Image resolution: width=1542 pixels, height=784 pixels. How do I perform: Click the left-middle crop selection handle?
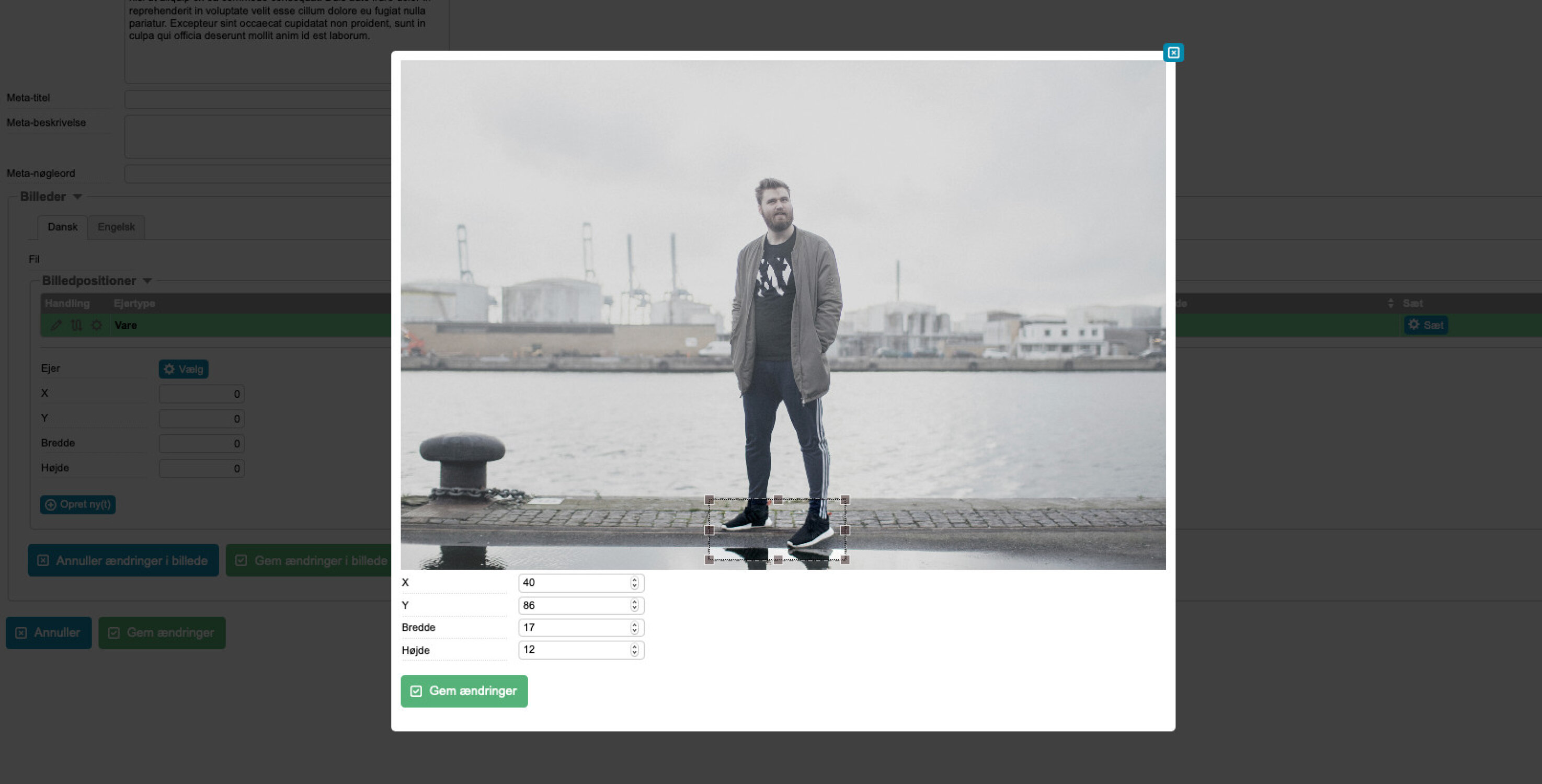(710, 531)
